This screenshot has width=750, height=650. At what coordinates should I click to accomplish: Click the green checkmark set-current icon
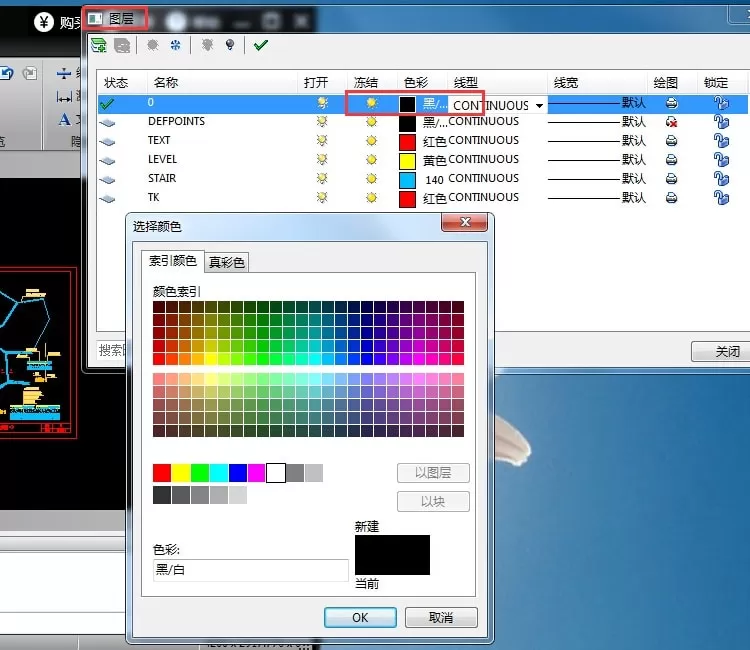point(261,45)
